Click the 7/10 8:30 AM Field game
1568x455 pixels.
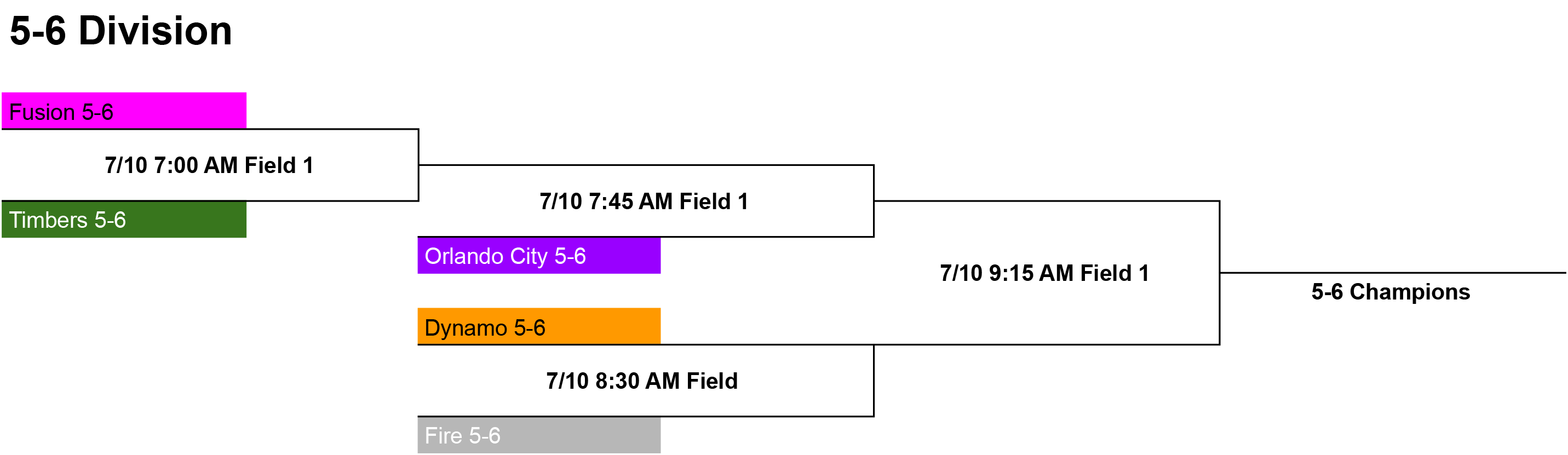[x=642, y=381]
